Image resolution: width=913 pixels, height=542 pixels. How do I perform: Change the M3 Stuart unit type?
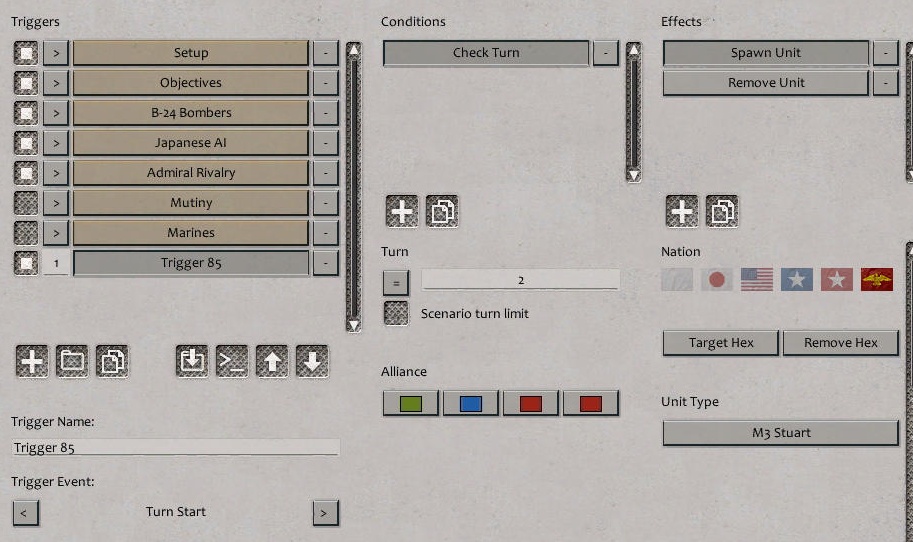pos(781,433)
